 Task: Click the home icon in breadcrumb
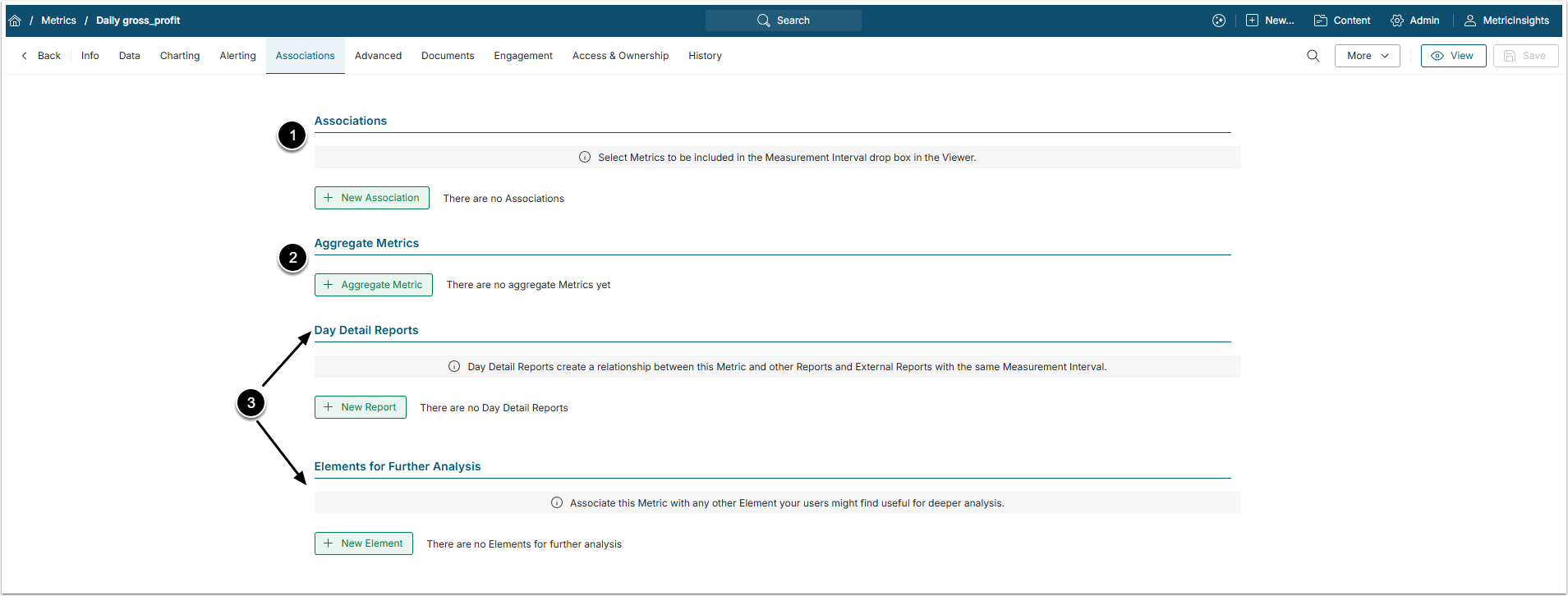[15, 21]
